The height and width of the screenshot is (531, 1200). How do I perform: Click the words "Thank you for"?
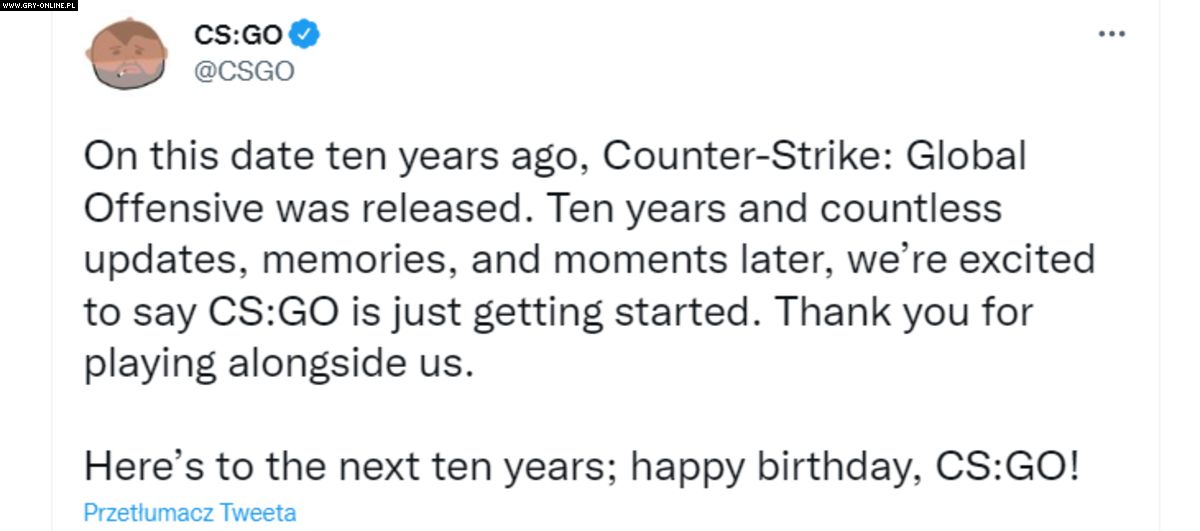[904, 313]
